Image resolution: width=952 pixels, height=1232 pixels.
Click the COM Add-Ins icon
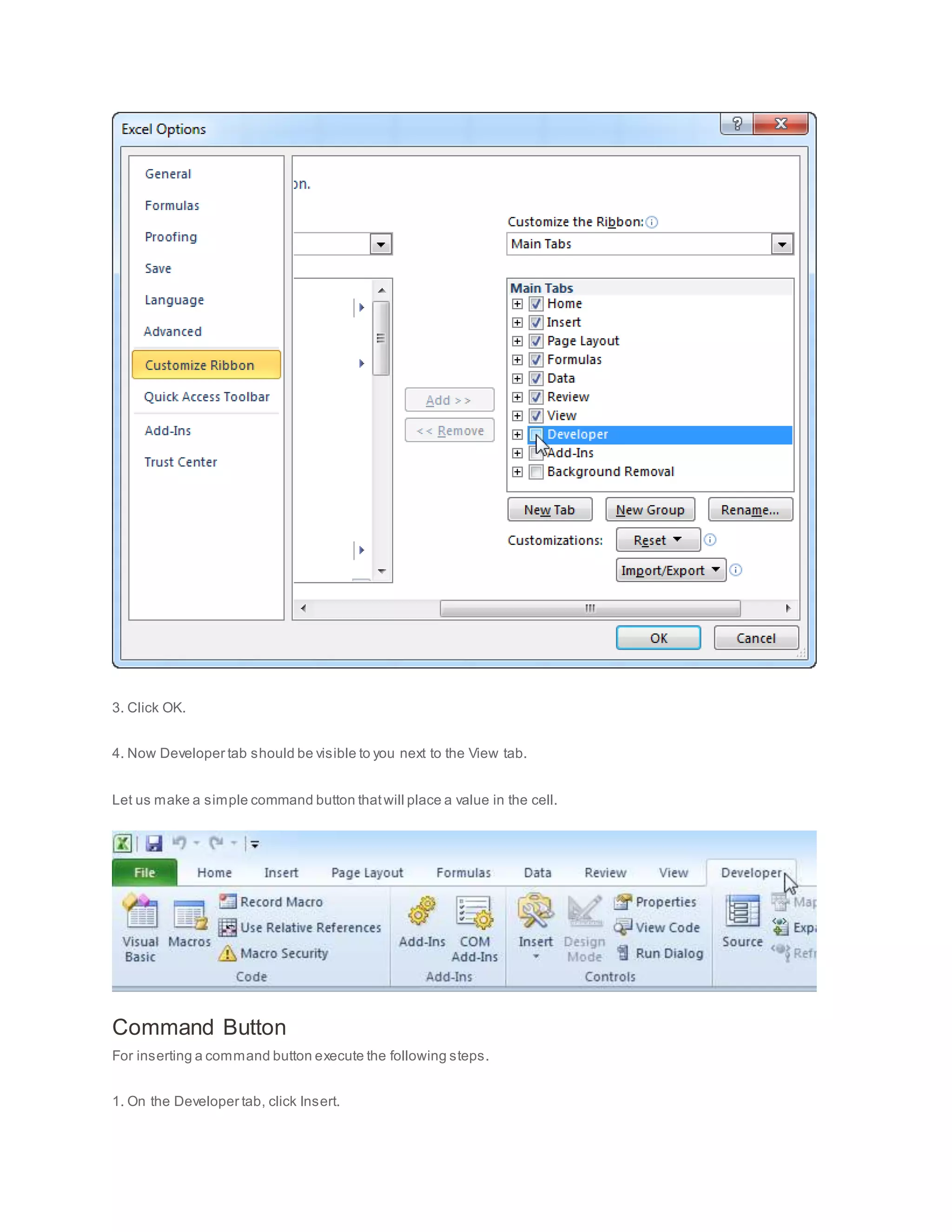tap(474, 913)
